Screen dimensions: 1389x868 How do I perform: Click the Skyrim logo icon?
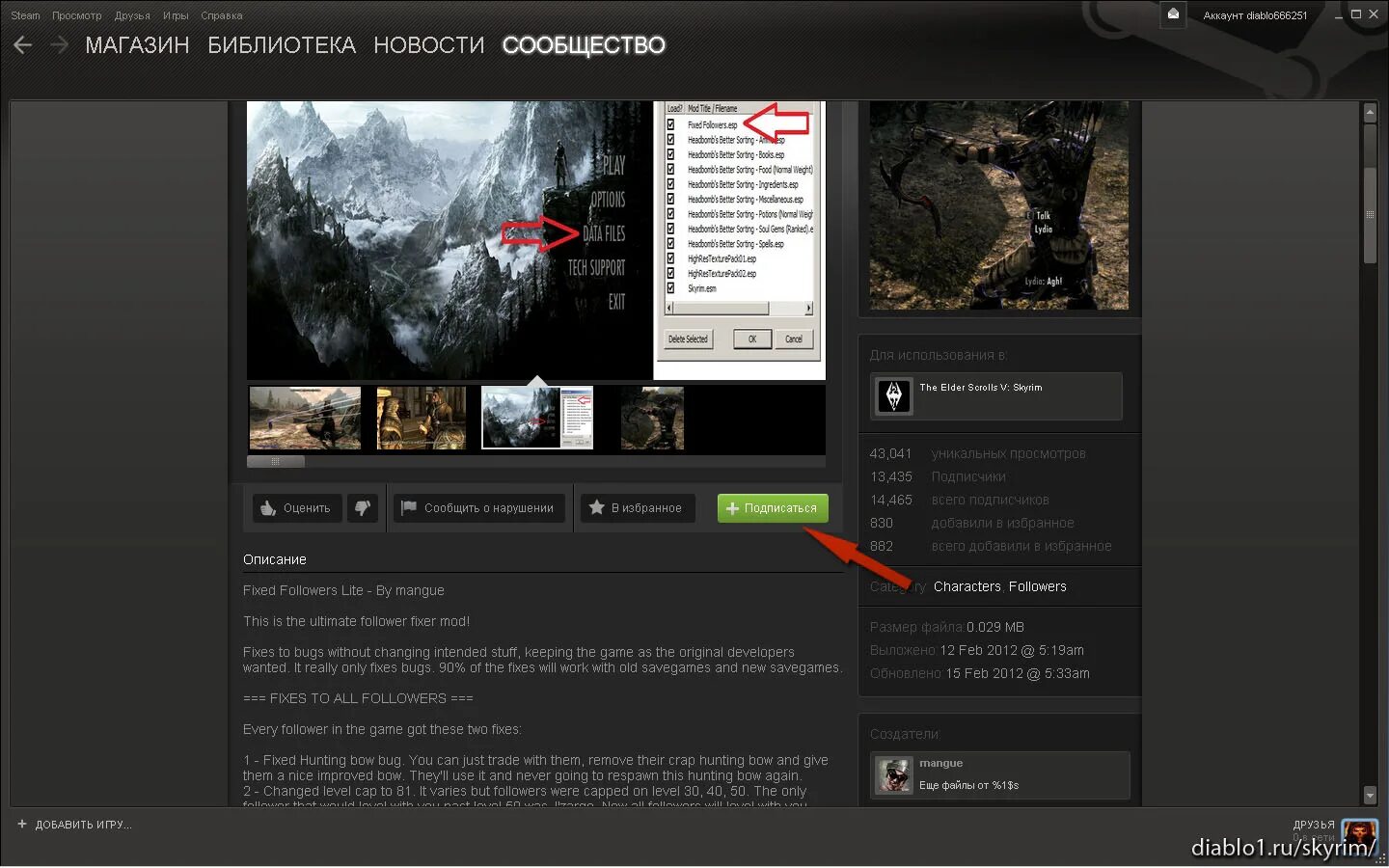point(894,396)
